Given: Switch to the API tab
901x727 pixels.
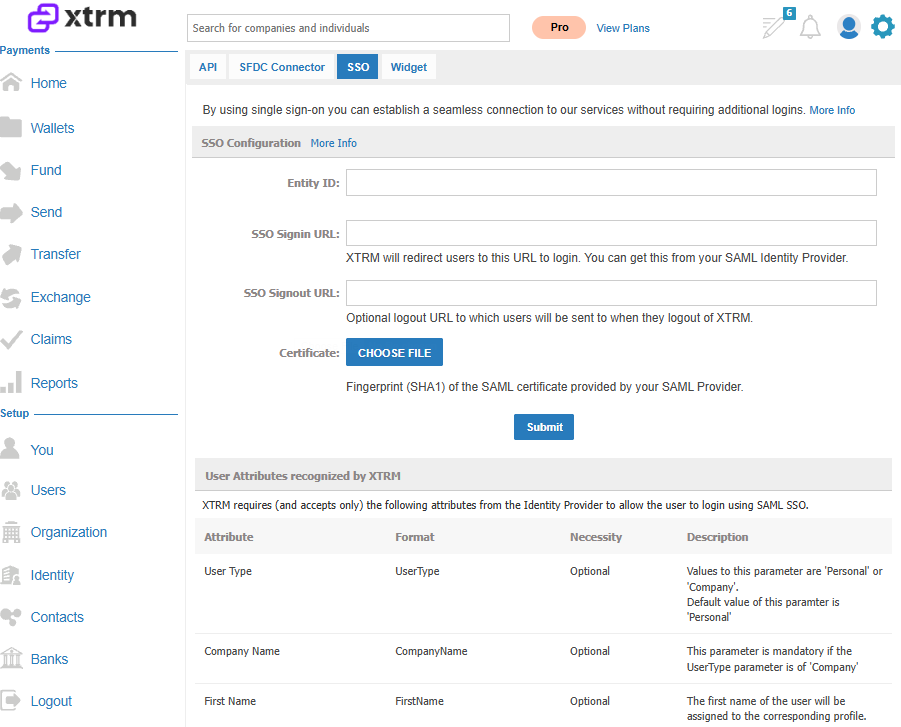Looking at the screenshot, I should [x=208, y=67].
